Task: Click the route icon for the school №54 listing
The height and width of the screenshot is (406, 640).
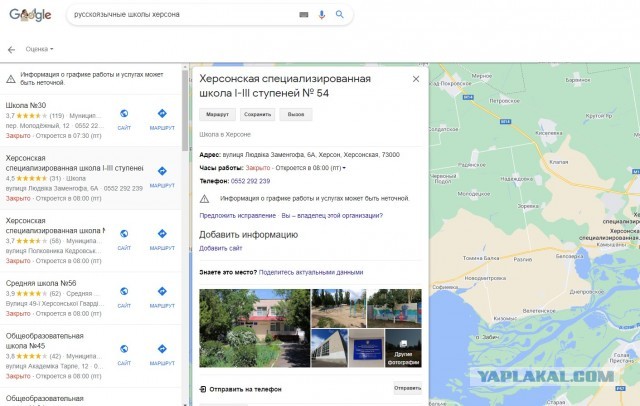Action: pyautogui.click(x=162, y=171)
